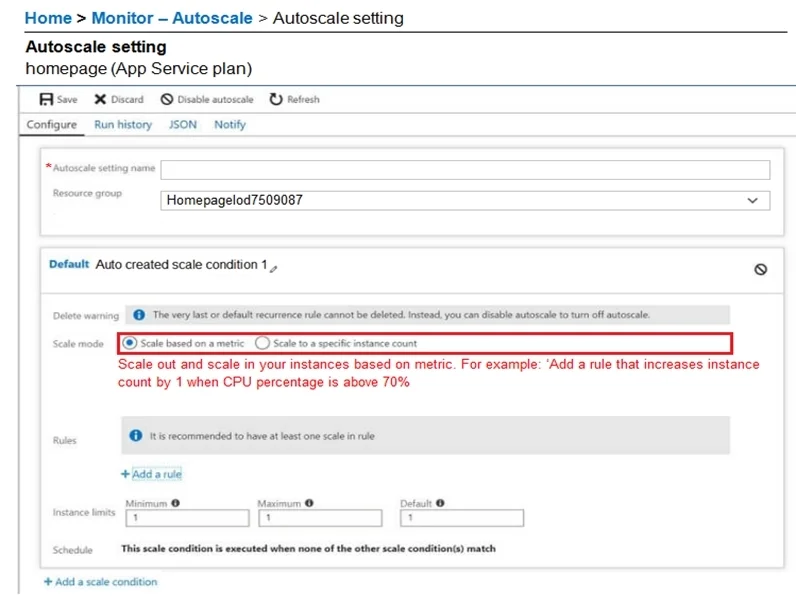Click 'The very last or default recurrence rule' message
This screenshot has height=600, width=796.
coord(401,315)
